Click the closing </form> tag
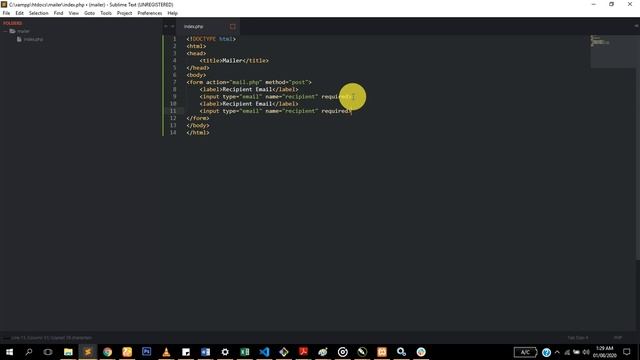This screenshot has width=640, height=360. point(198,118)
